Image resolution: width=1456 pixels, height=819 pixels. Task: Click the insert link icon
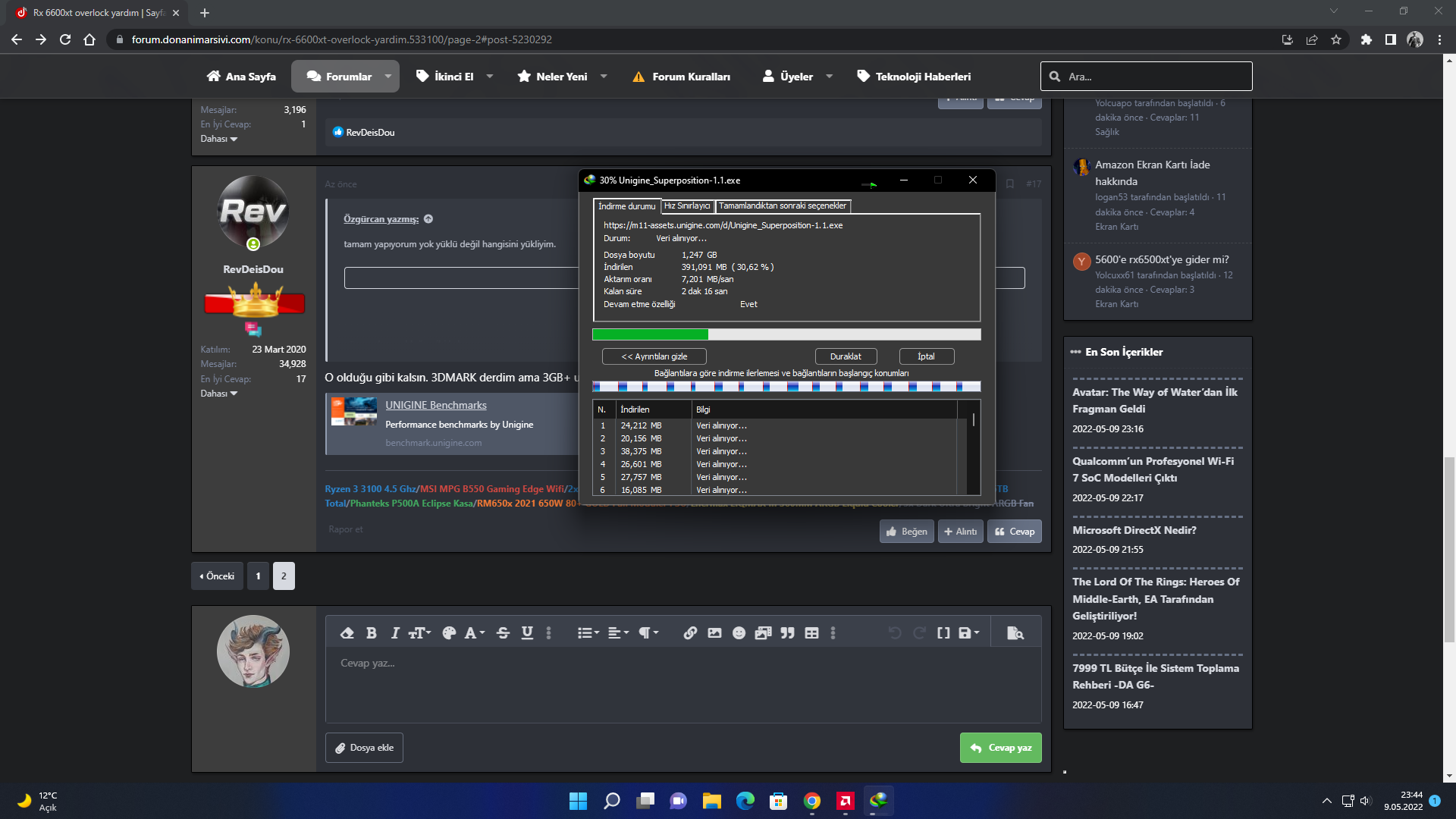(x=690, y=633)
